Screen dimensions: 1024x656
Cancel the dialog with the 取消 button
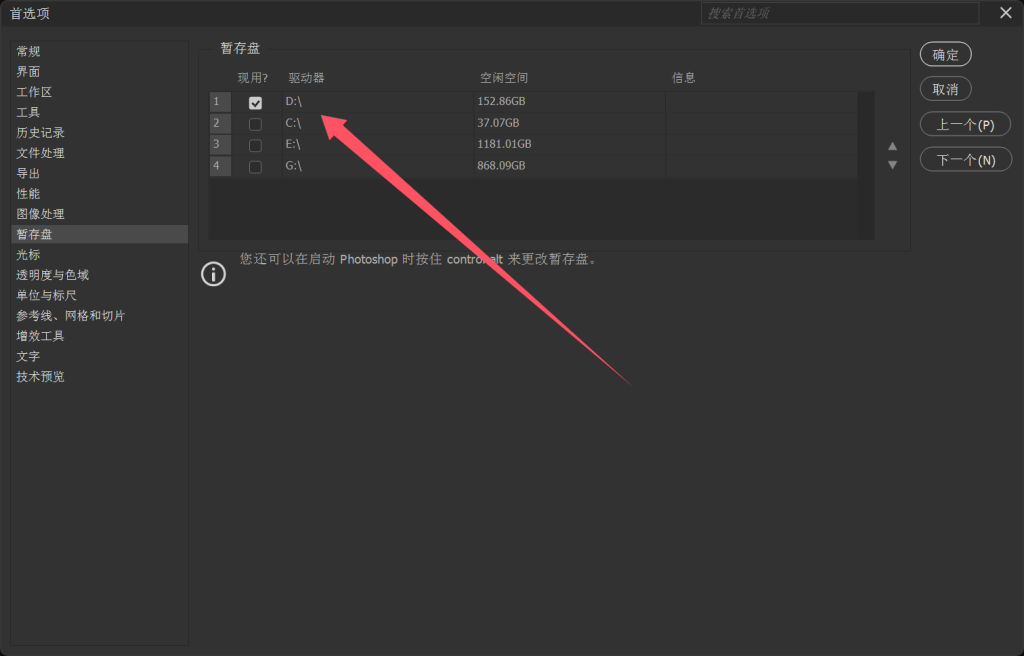pyautogui.click(x=944, y=88)
